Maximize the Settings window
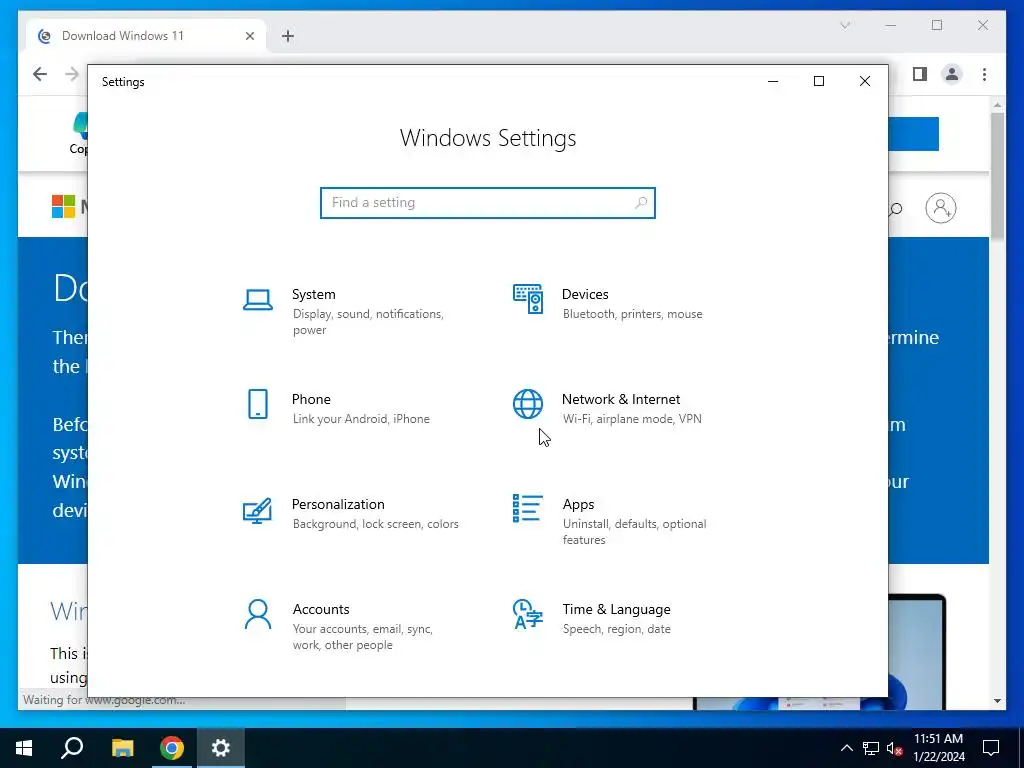 [x=818, y=81]
